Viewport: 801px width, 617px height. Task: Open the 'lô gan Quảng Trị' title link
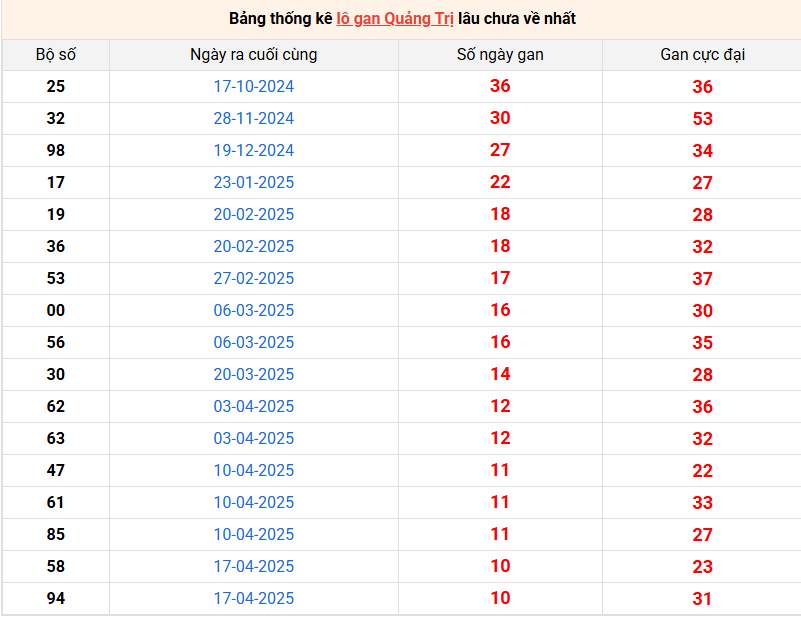(x=395, y=19)
